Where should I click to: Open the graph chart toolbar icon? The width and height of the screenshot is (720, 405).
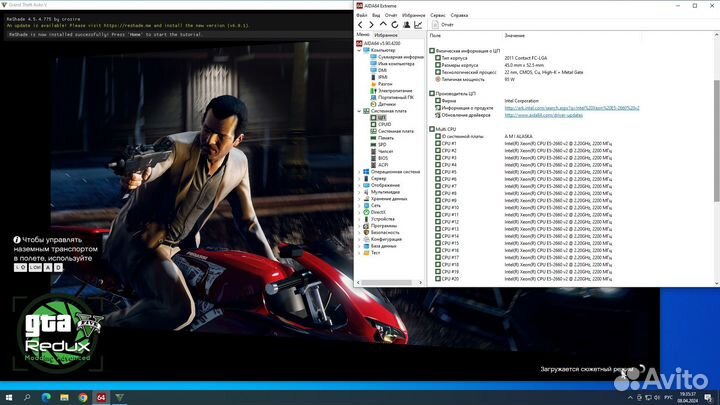[x=418, y=25]
